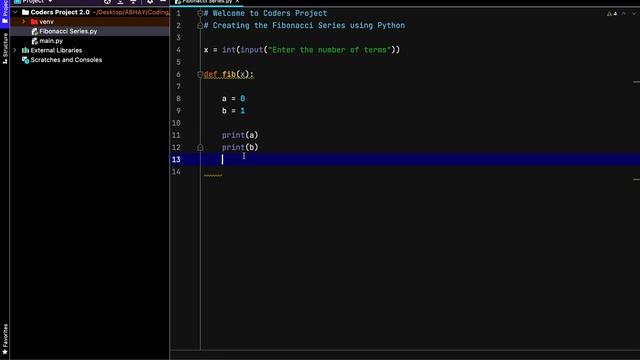
Task: Expand the External Libraries chevron
Action: [x=15, y=50]
